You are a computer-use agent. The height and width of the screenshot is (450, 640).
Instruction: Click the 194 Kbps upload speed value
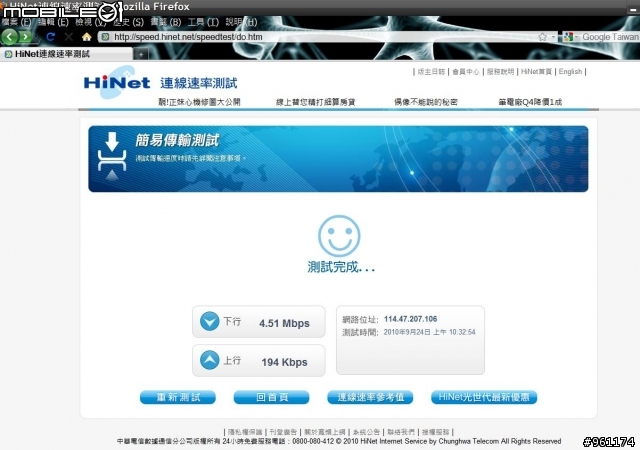pyautogui.click(x=284, y=362)
